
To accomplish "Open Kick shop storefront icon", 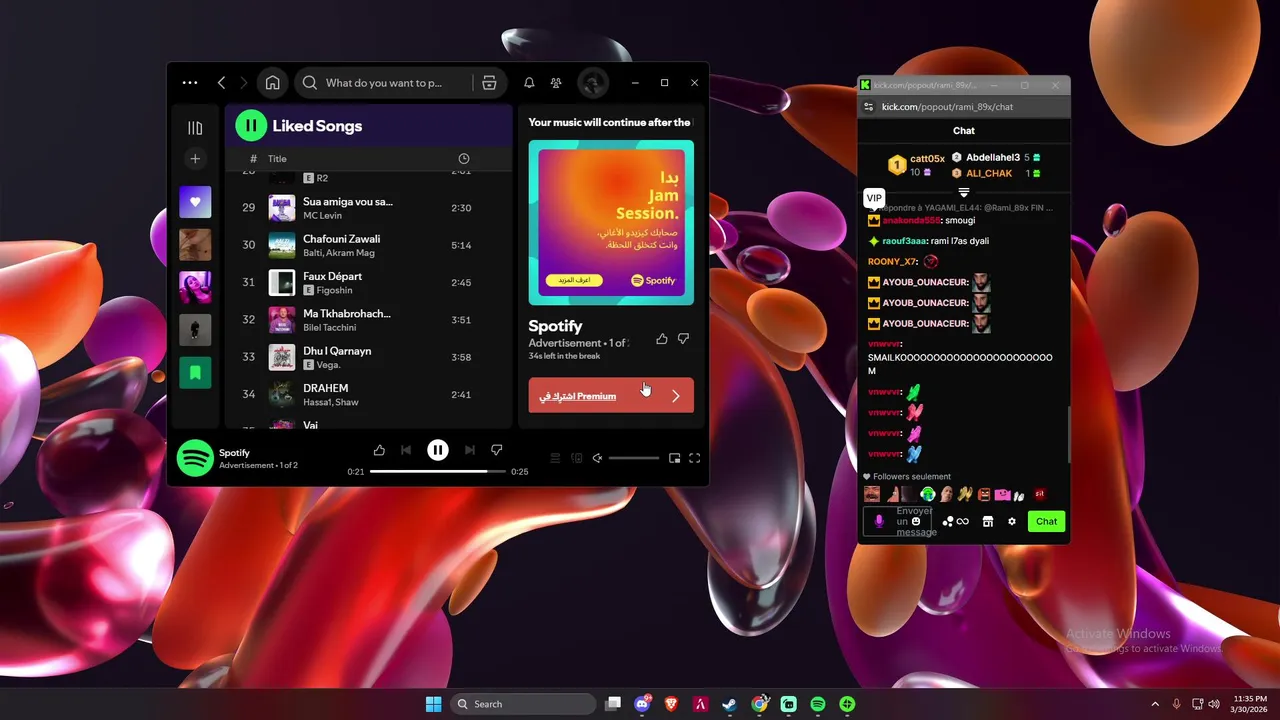I will pyautogui.click(x=988, y=521).
